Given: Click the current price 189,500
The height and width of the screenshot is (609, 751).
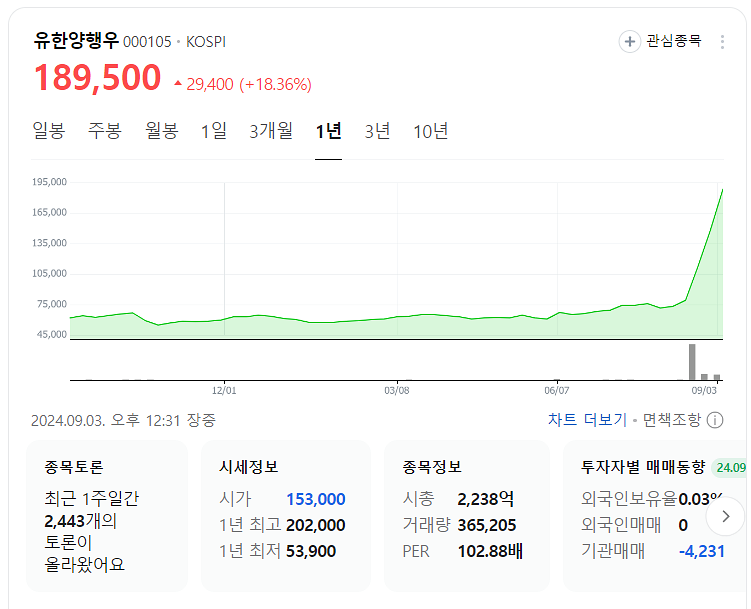Looking at the screenshot, I should click(x=97, y=77).
